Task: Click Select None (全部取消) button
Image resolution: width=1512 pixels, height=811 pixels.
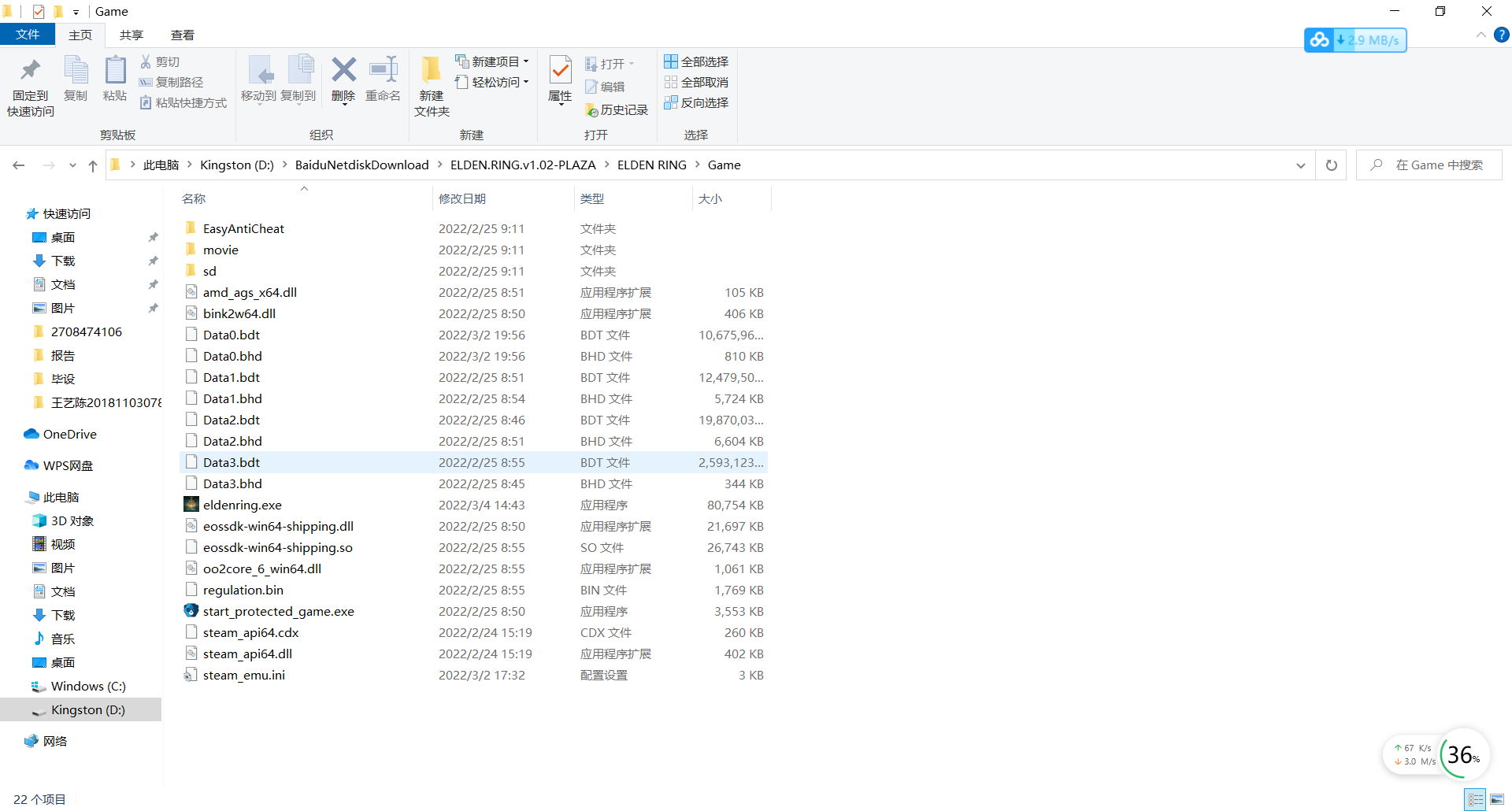Action: pos(696,82)
